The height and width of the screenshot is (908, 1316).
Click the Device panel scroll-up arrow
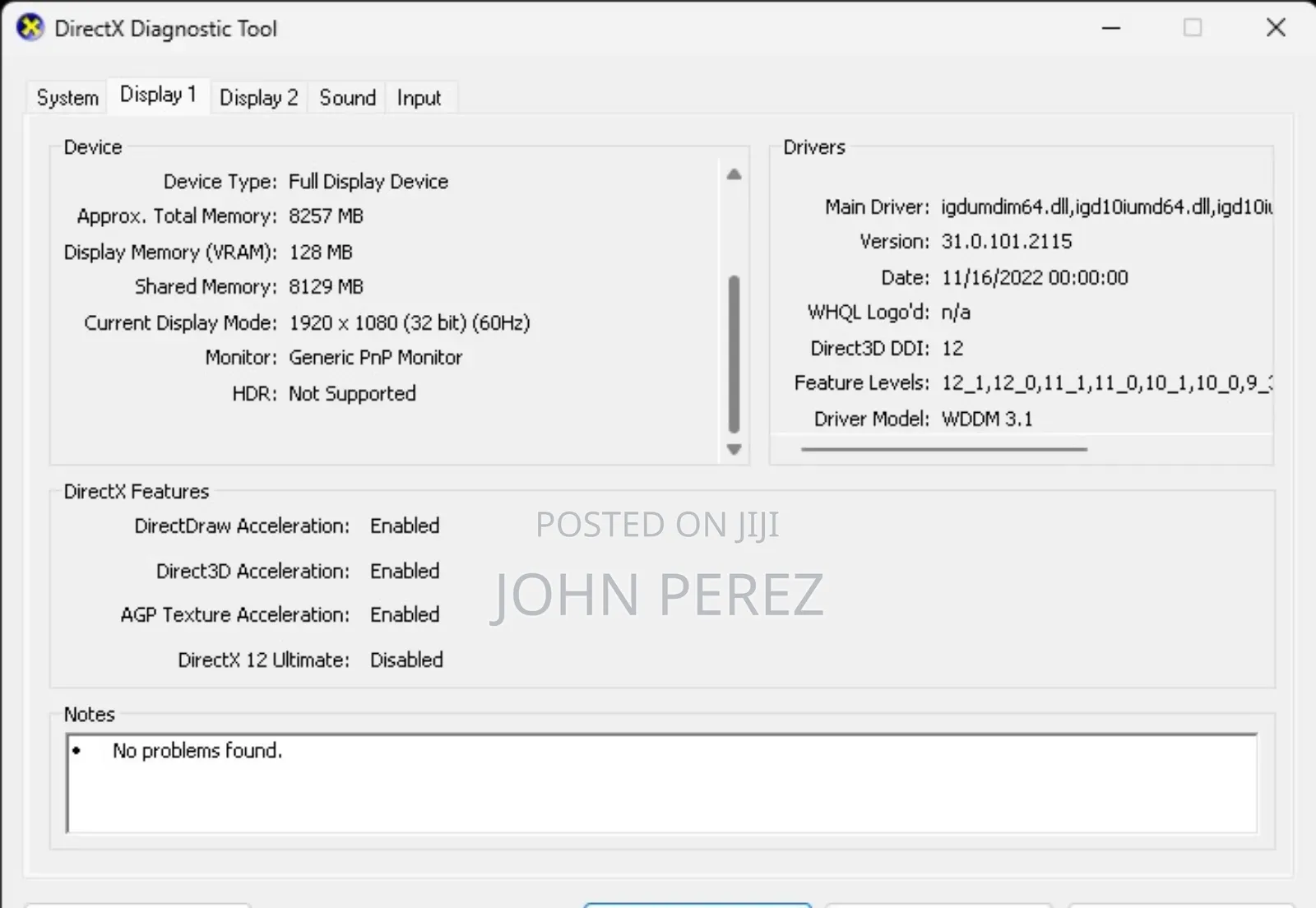pos(734,174)
